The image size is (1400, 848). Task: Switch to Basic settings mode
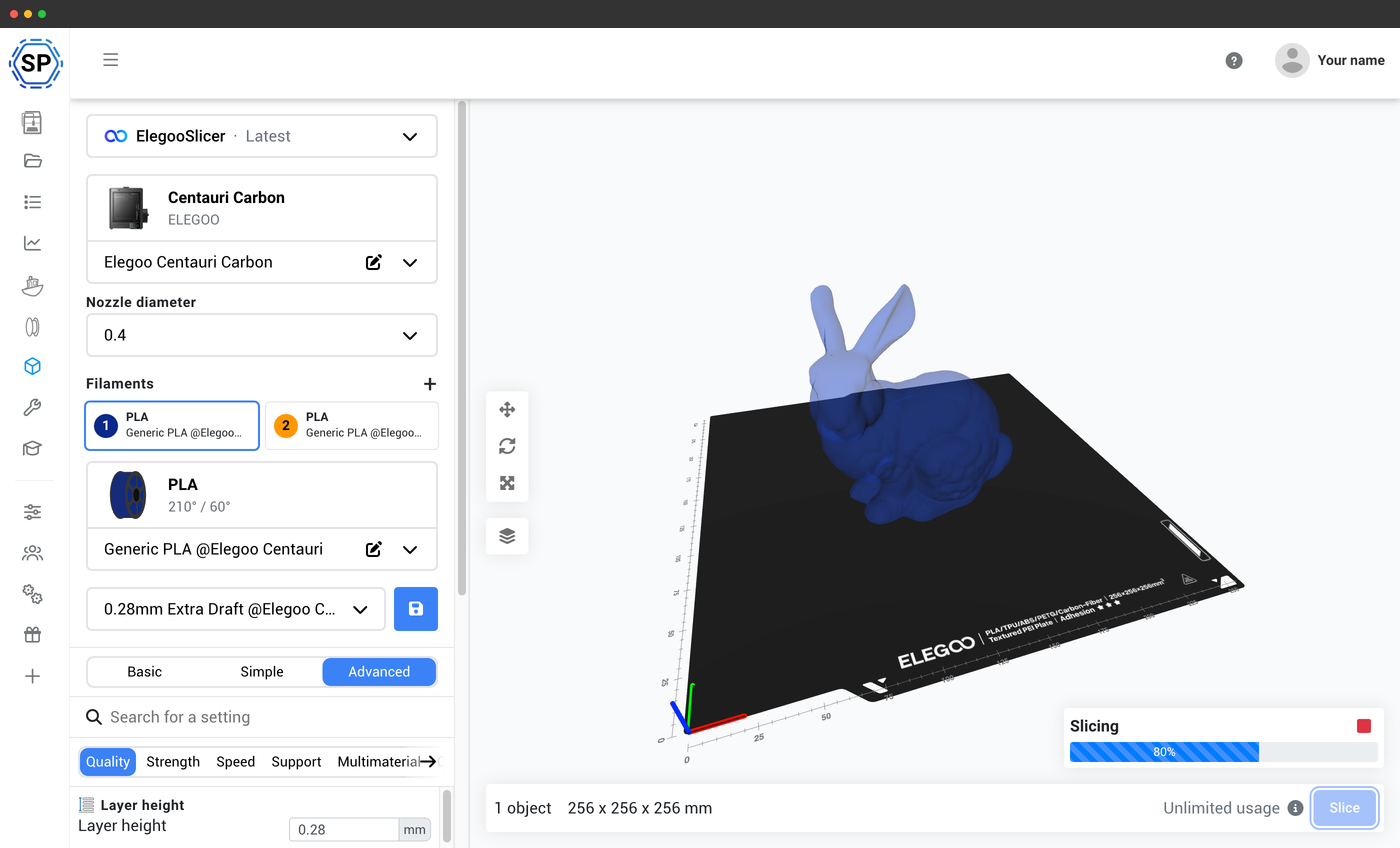[145, 672]
